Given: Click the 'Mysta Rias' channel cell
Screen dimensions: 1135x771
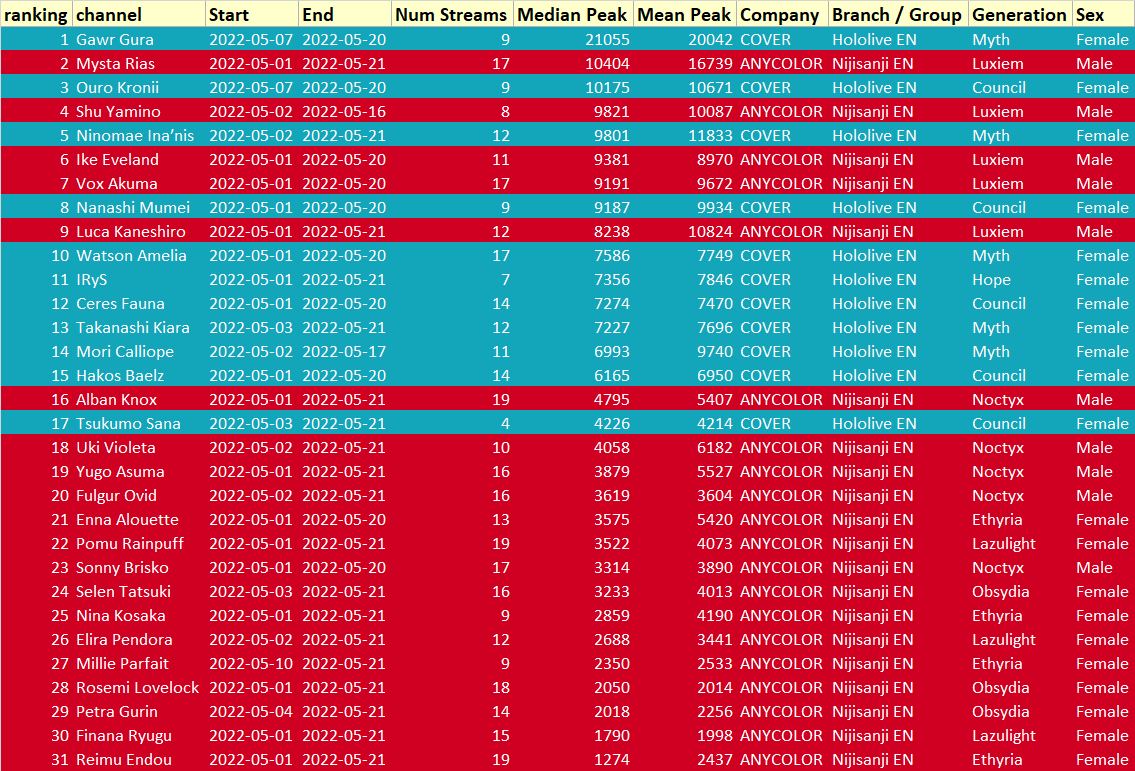Looking at the screenshot, I should click(x=138, y=64).
